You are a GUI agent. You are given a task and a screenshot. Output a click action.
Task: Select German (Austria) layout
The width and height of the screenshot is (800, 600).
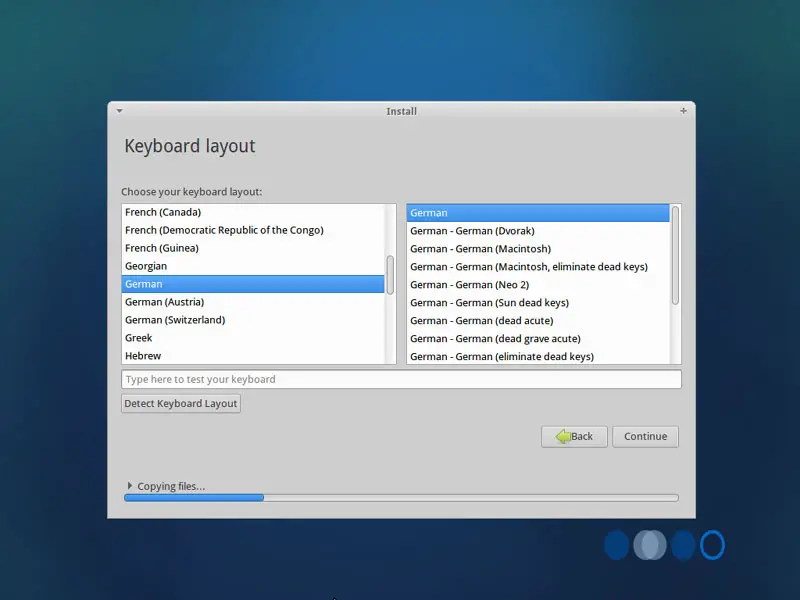click(x=253, y=302)
